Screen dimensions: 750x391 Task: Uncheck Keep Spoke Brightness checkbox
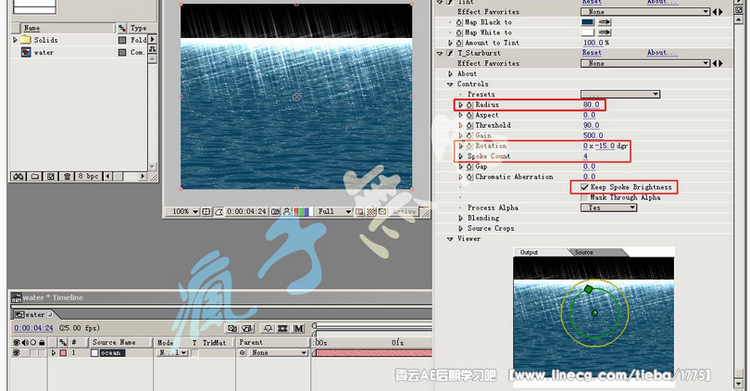pos(585,187)
